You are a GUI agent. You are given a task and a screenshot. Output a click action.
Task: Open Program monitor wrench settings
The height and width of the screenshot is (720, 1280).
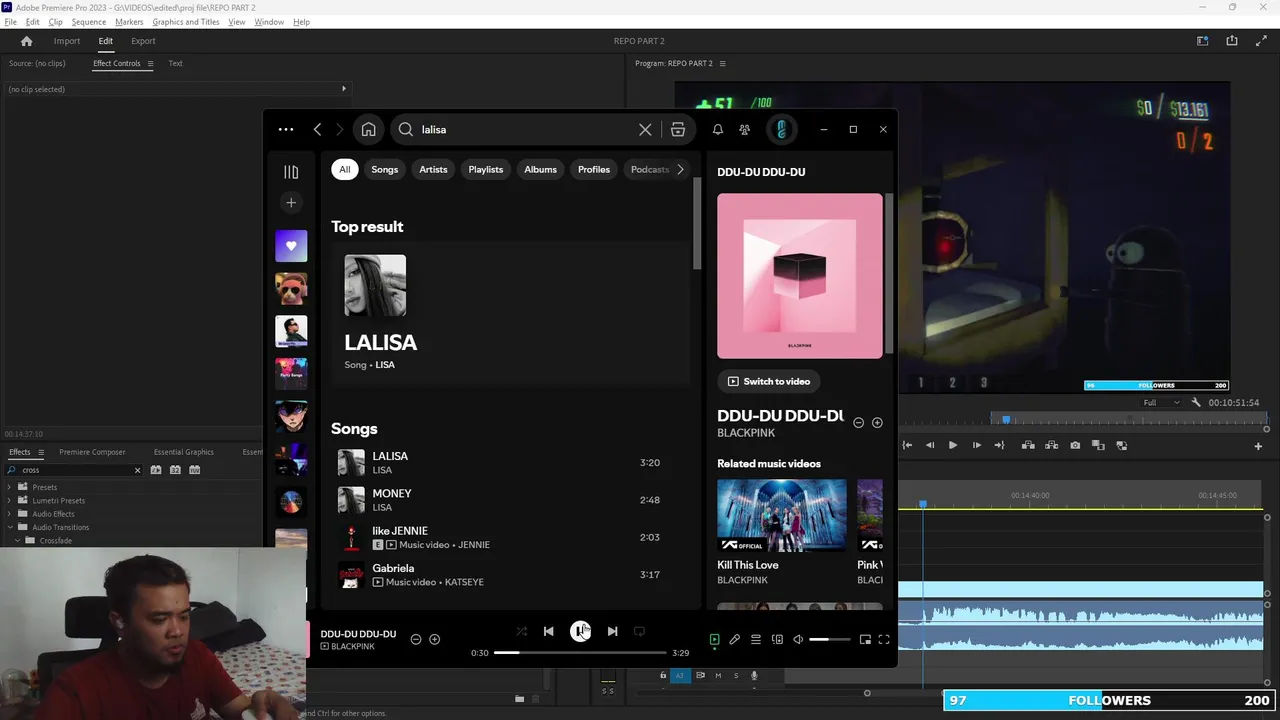click(x=1196, y=402)
